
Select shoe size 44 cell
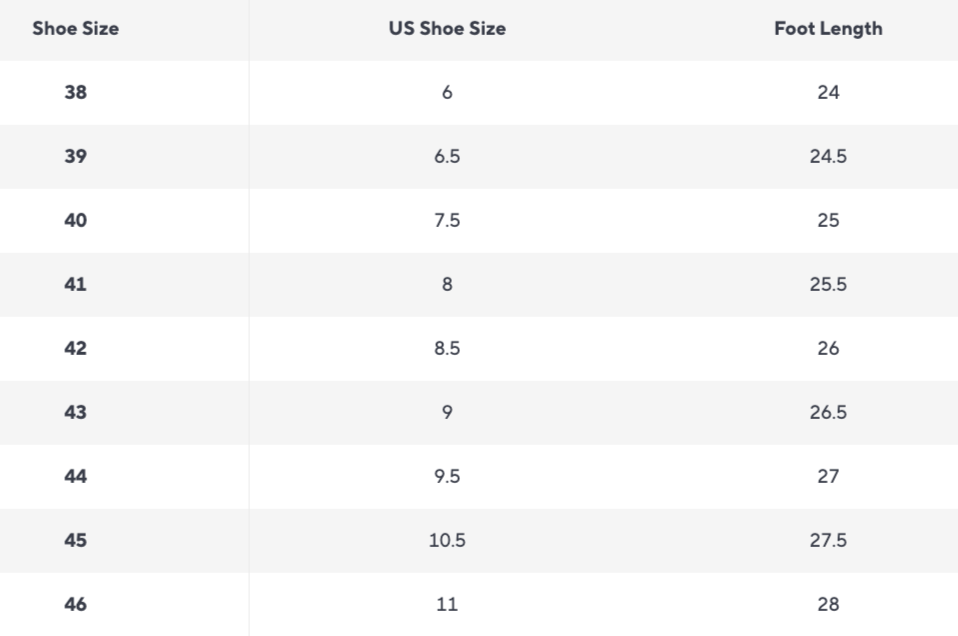click(75, 477)
